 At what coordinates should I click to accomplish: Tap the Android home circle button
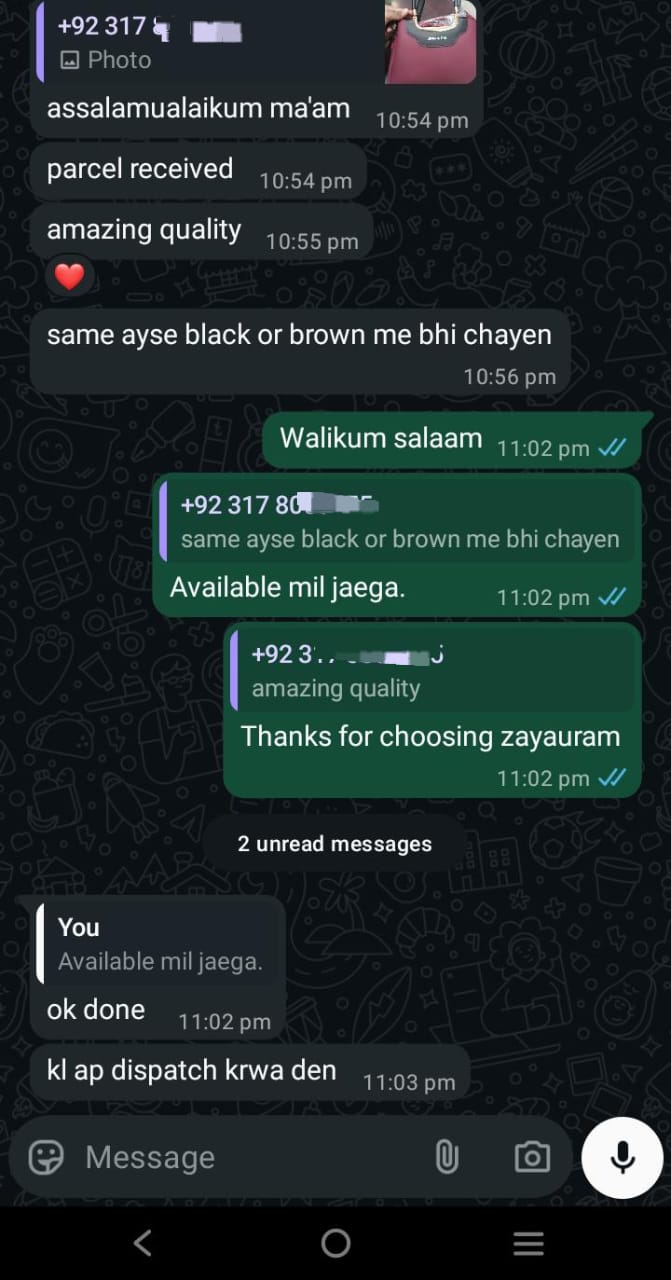(336, 1243)
